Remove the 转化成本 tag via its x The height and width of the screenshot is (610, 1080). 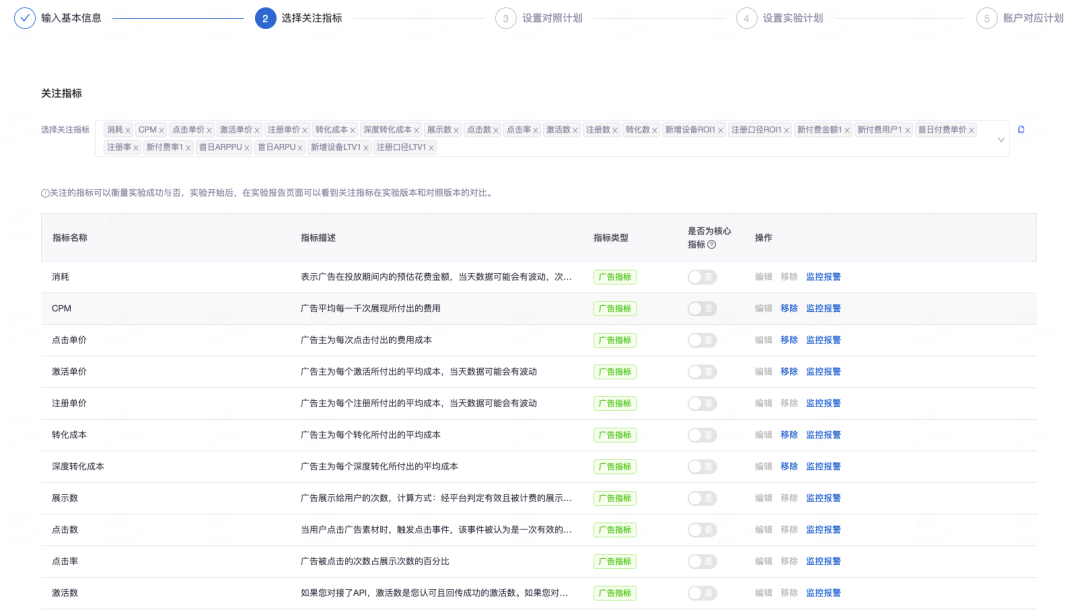click(x=353, y=130)
